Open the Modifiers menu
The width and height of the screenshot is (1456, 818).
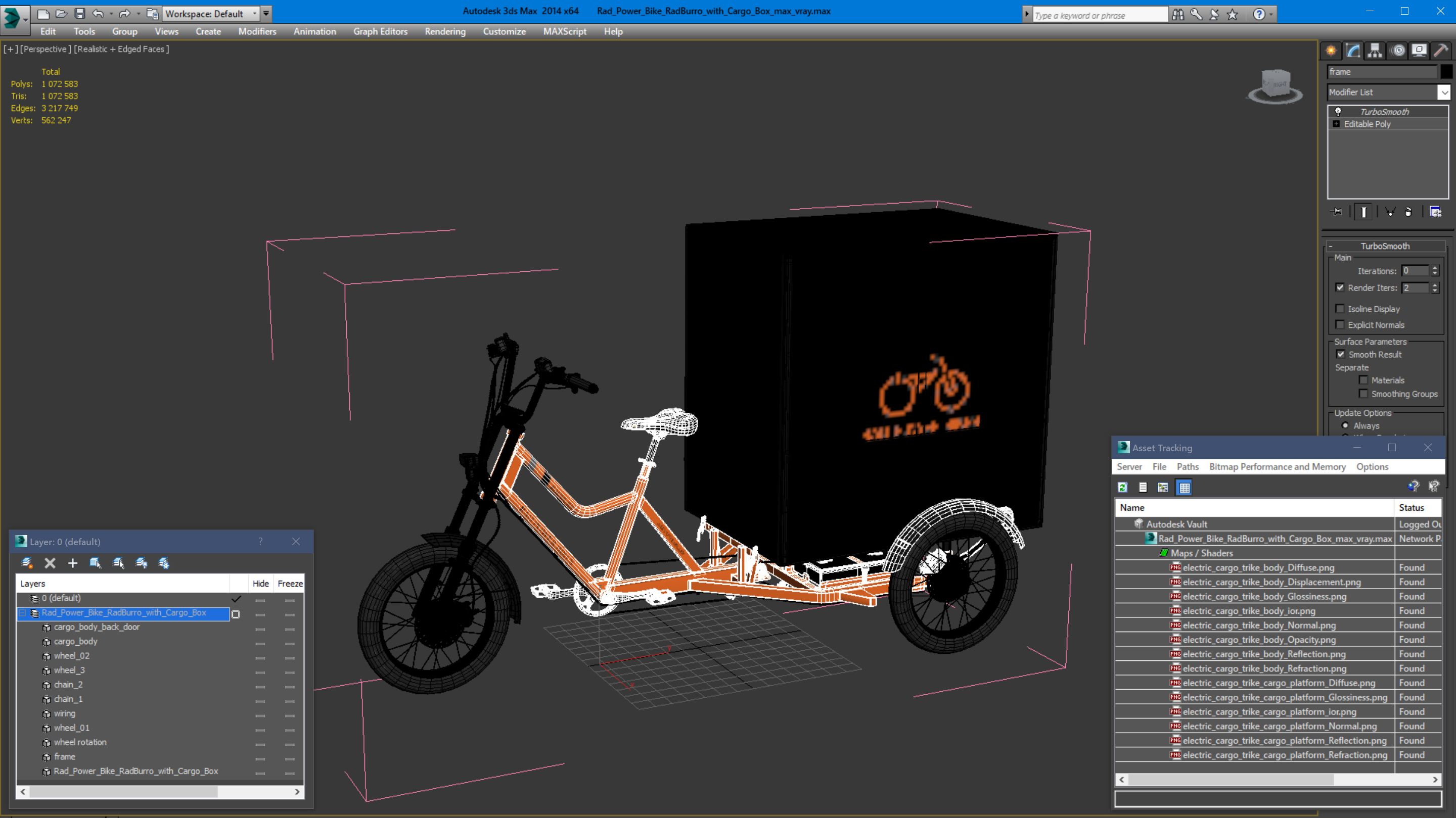click(257, 32)
